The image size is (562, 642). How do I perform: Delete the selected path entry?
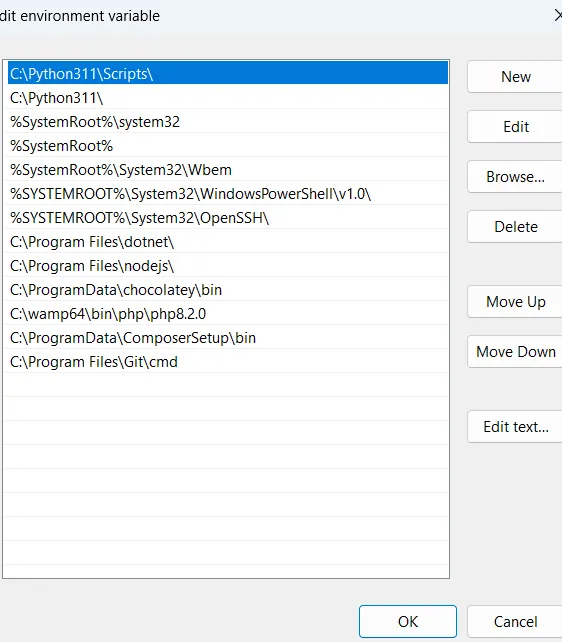(515, 226)
